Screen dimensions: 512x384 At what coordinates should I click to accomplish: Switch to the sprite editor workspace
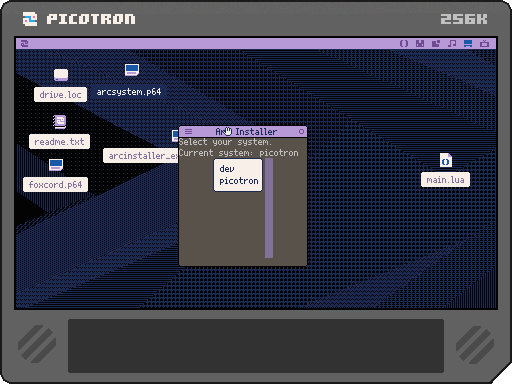[x=420, y=44]
